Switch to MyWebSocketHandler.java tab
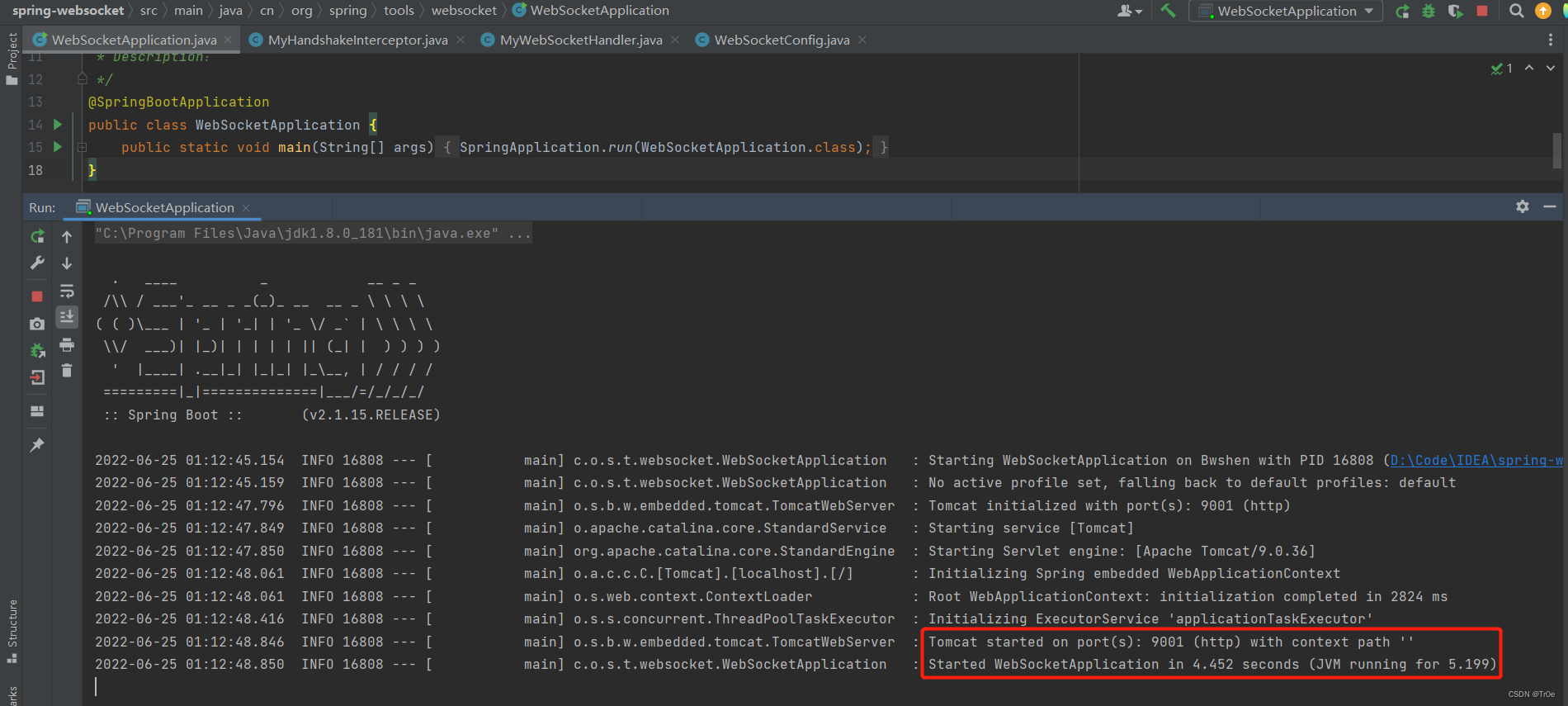1568x706 pixels. [580, 40]
